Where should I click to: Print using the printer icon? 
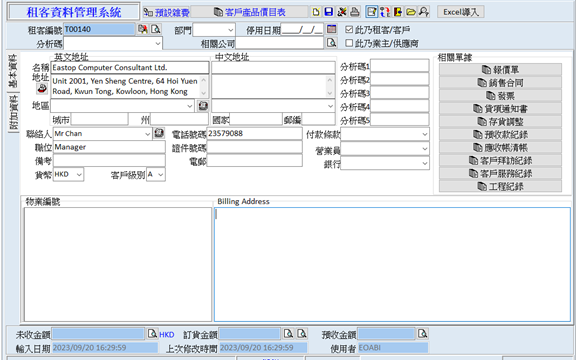click(x=354, y=12)
